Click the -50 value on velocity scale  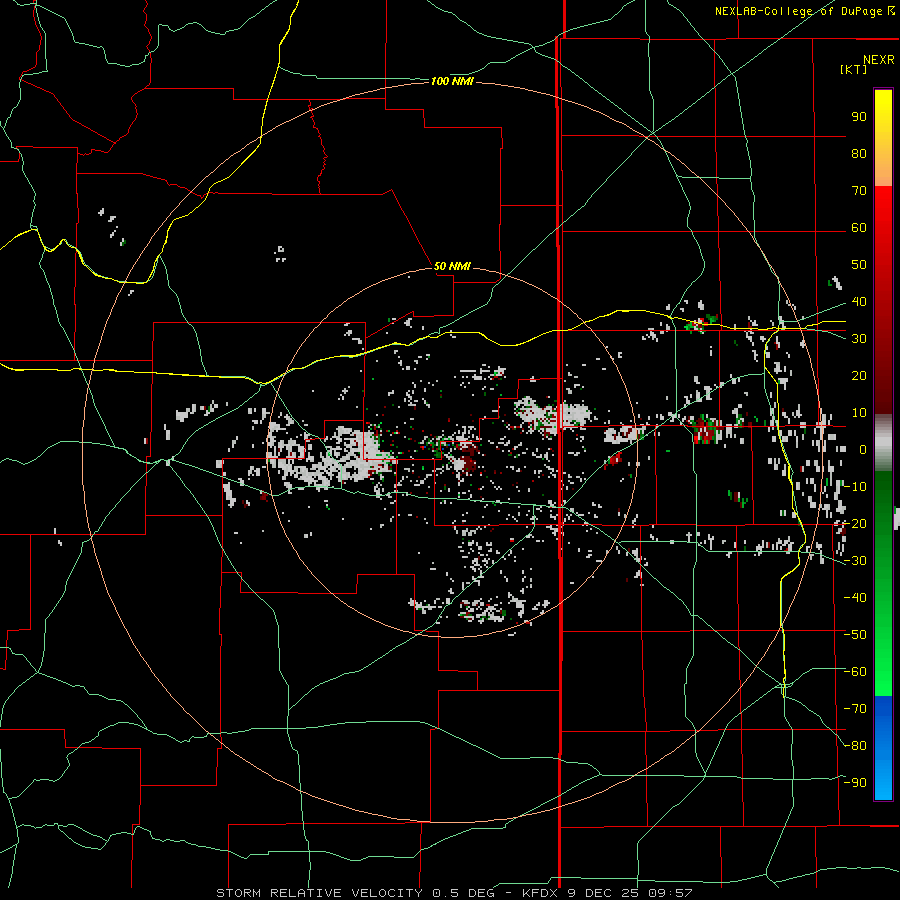tap(855, 635)
